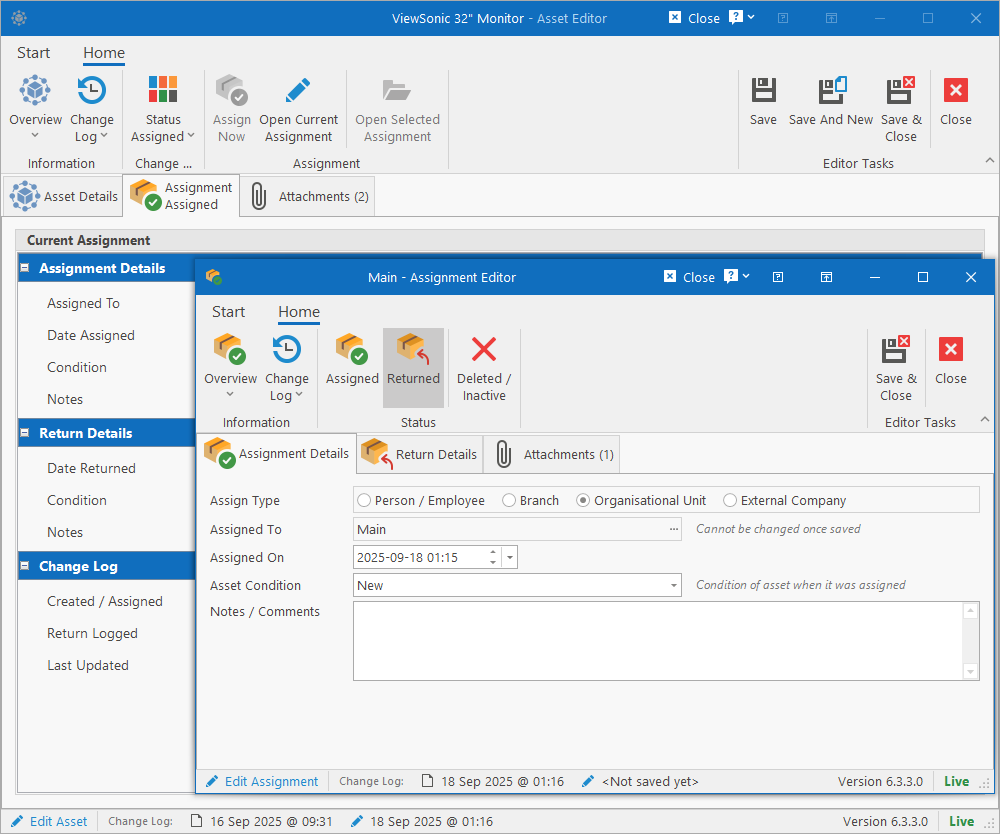Open Overview in Asset Editor ribbon
This screenshot has width=1000, height=834.
pyautogui.click(x=35, y=106)
